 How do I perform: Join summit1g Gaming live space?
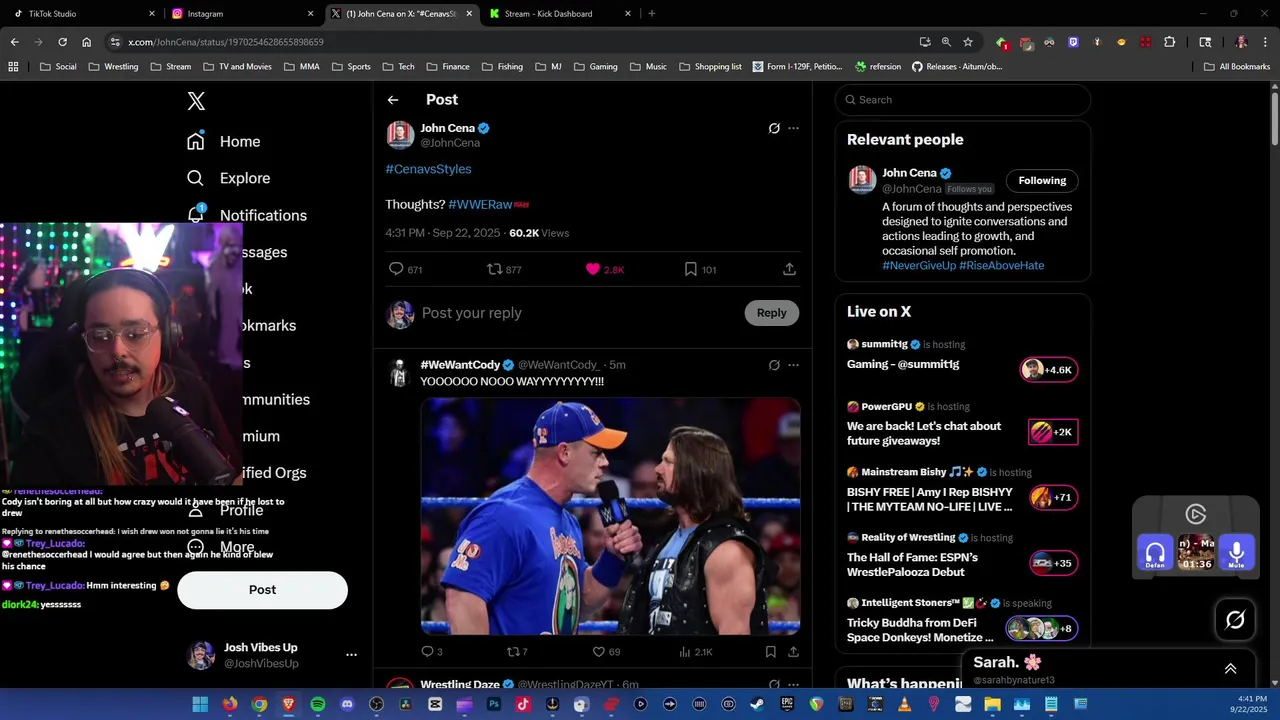pos(962,358)
